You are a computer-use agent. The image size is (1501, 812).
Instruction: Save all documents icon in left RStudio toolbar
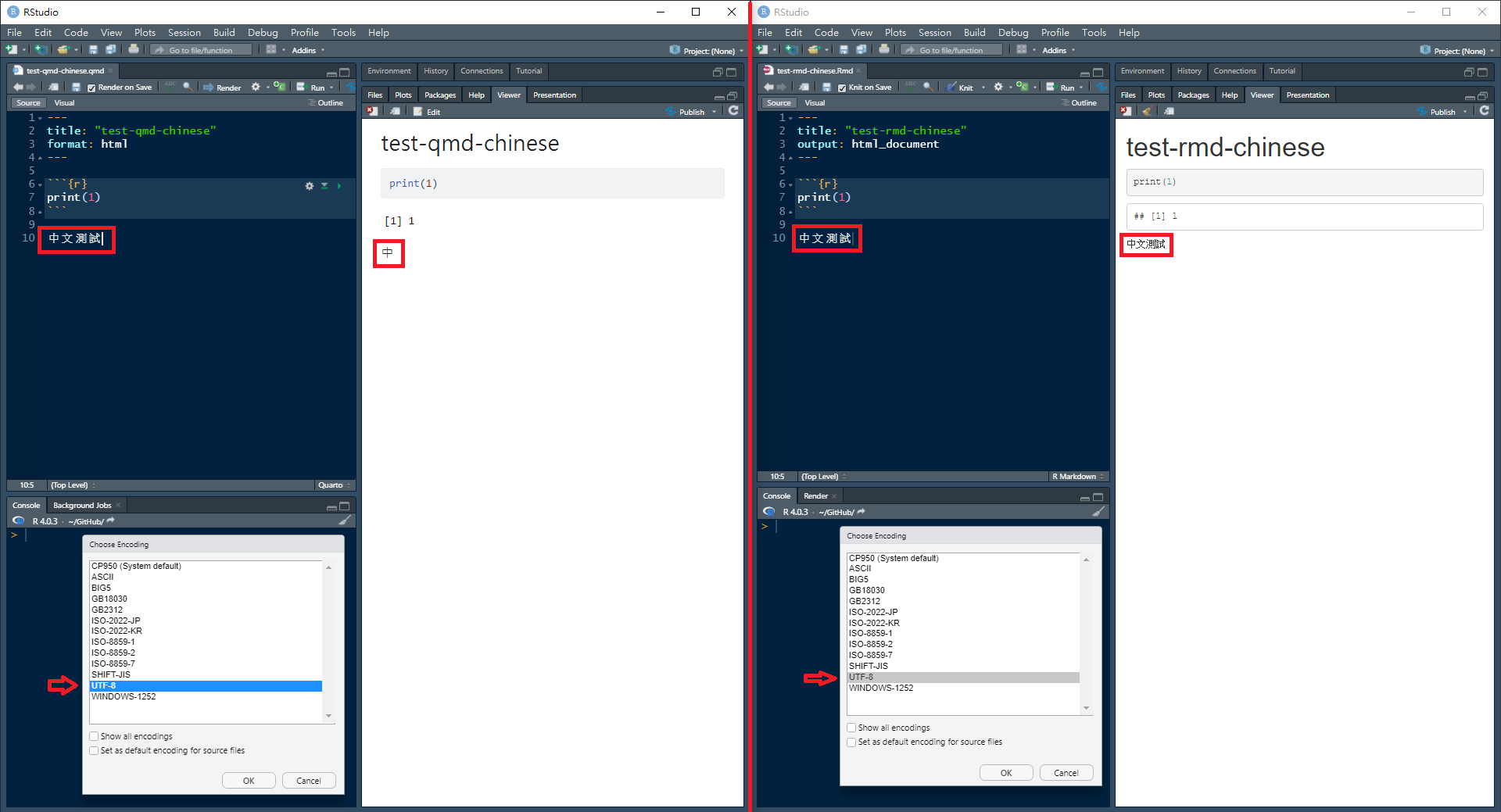(111, 49)
